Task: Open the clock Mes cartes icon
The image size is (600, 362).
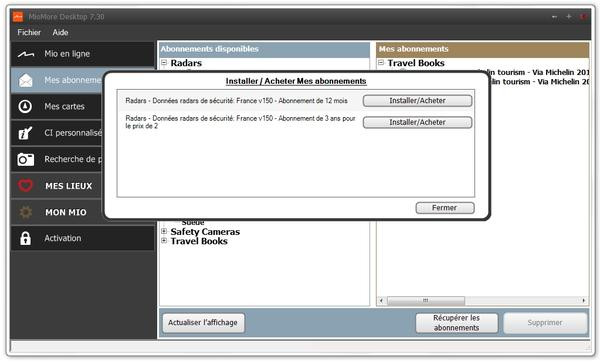Action: pos(25,106)
